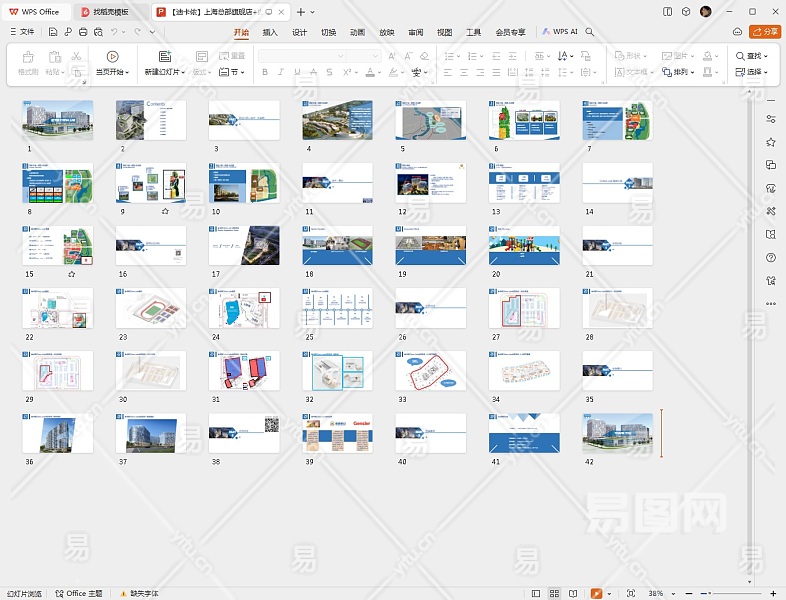Click the more options dots in right sidebar
The image size is (786, 600).
(771, 304)
